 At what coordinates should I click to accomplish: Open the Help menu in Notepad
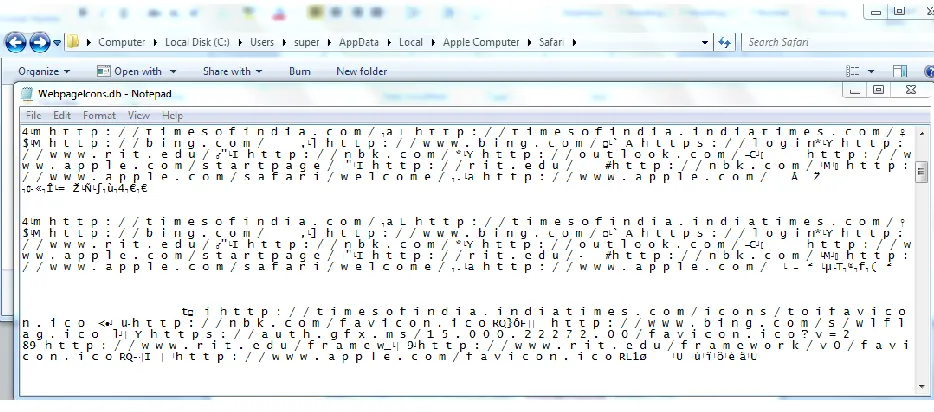pos(172,116)
